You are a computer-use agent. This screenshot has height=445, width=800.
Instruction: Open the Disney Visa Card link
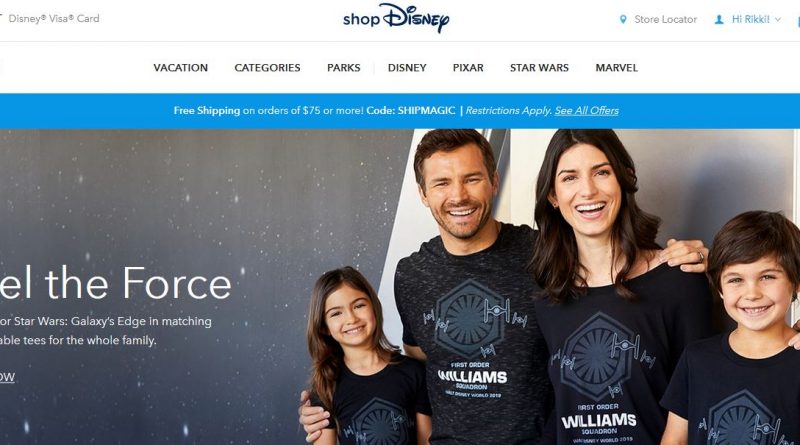[54, 18]
